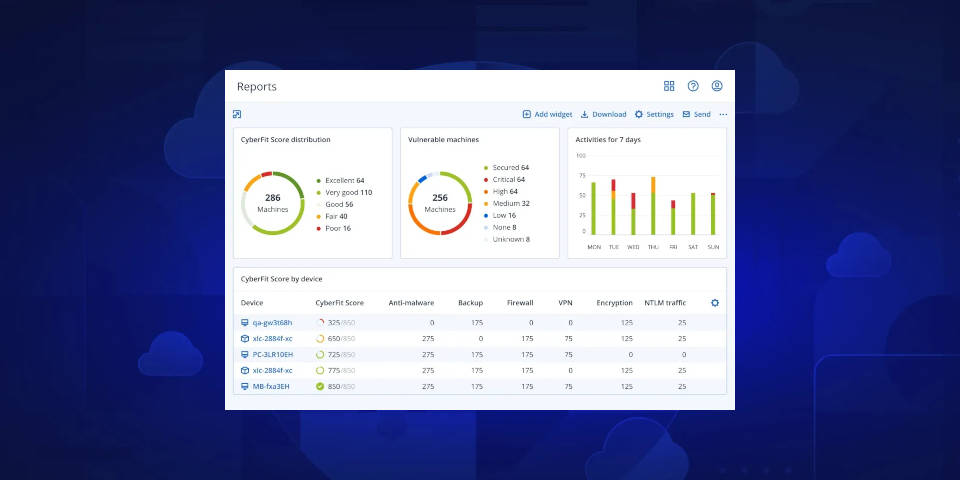Image resolution: width=960 pixels, height=480 pixels.
Task: Click the CyberFit Score column header
Action: click(x=339, y=302)
